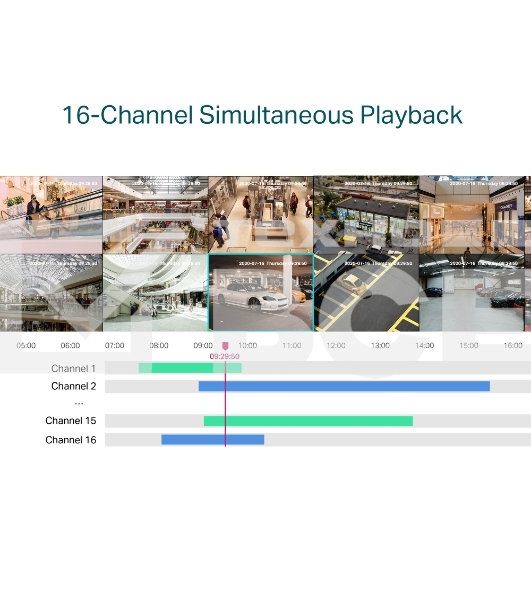Click the 05:00 timeline tick label

point(26,346)
